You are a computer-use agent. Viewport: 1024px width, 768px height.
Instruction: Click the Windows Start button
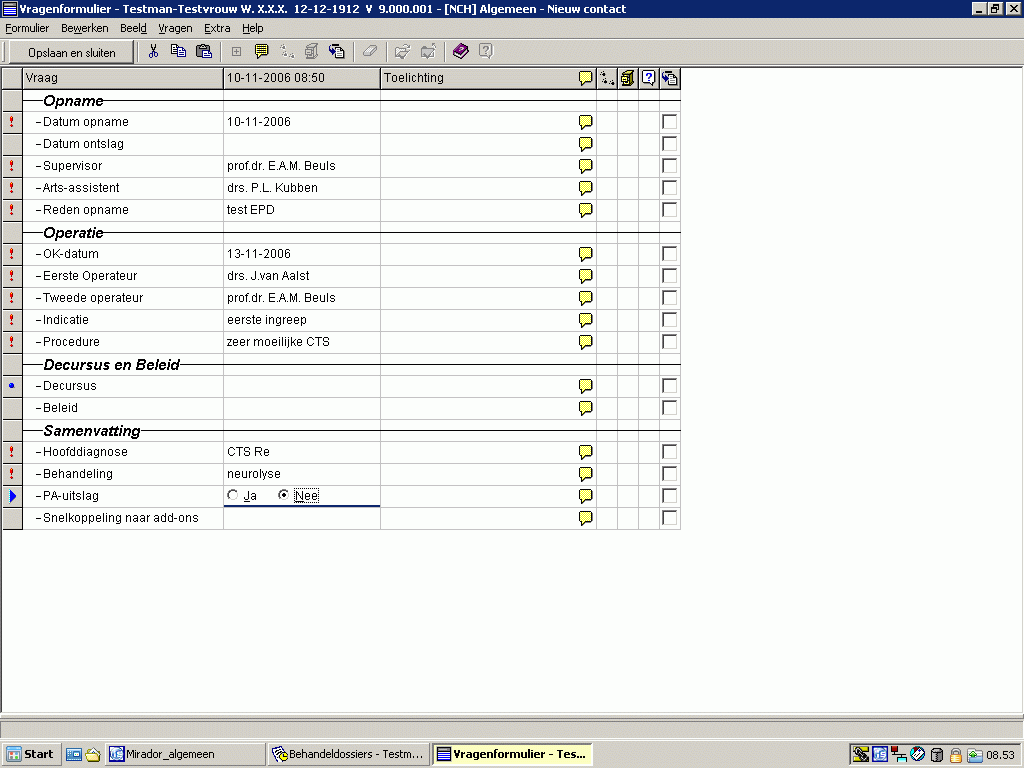point(30,754)
